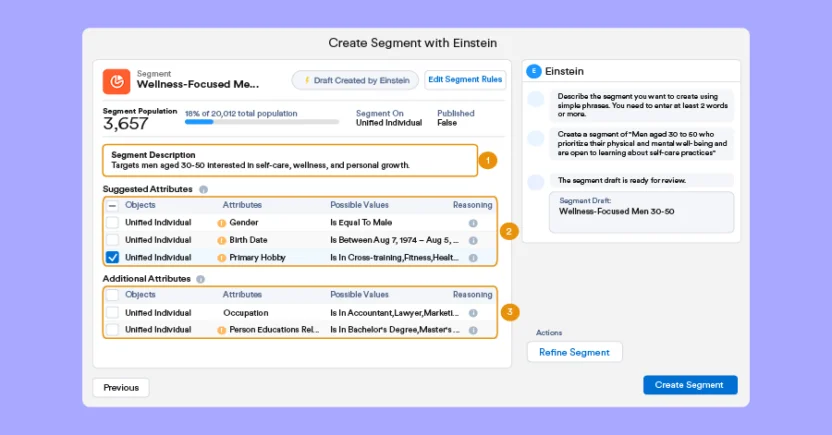Image resolution: width=832 pixels, height=435 pixels.
Task: Click 'Is In Bachelor's Degree' value
Action: click(394, 330)
